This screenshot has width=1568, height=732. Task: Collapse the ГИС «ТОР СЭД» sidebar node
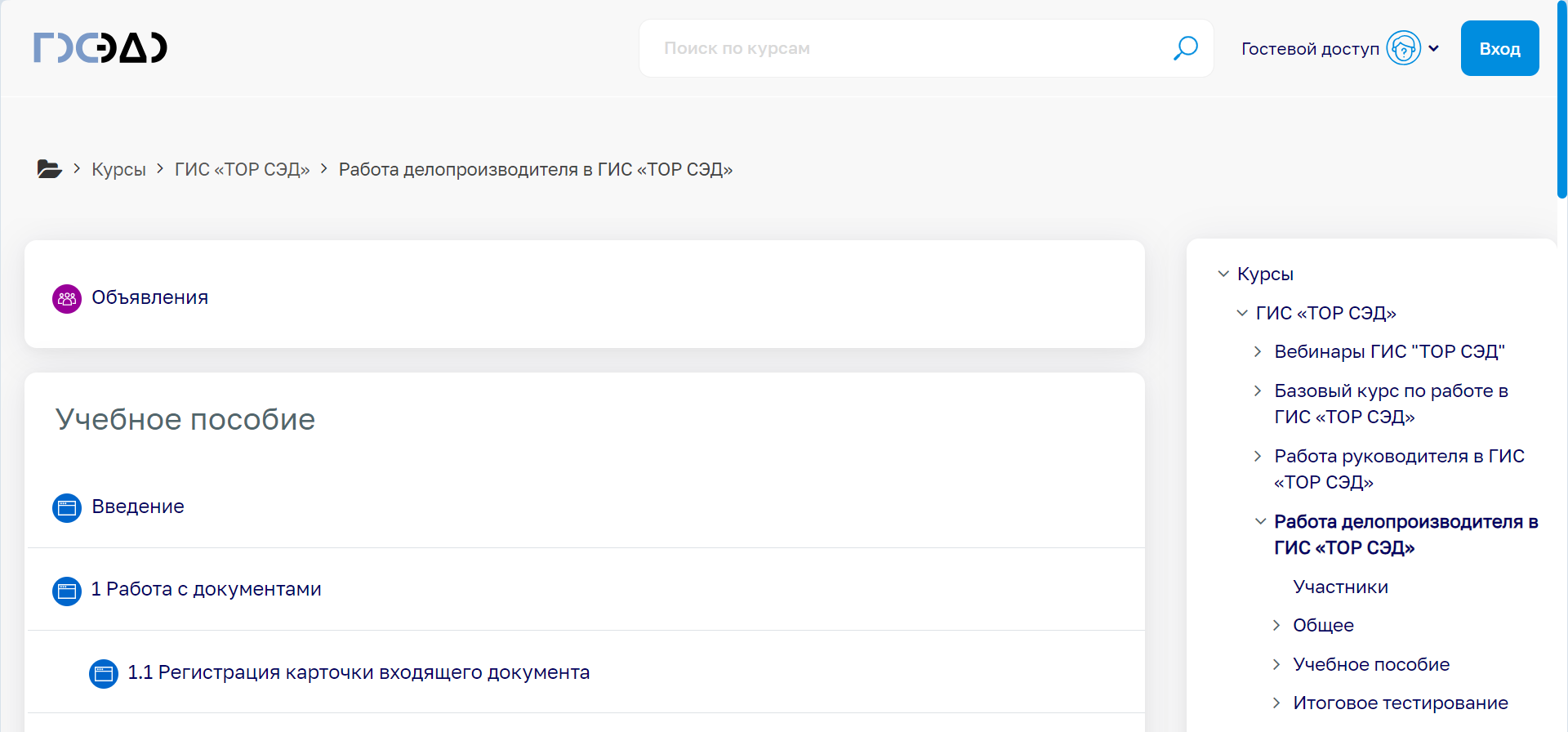(1242, 313)
